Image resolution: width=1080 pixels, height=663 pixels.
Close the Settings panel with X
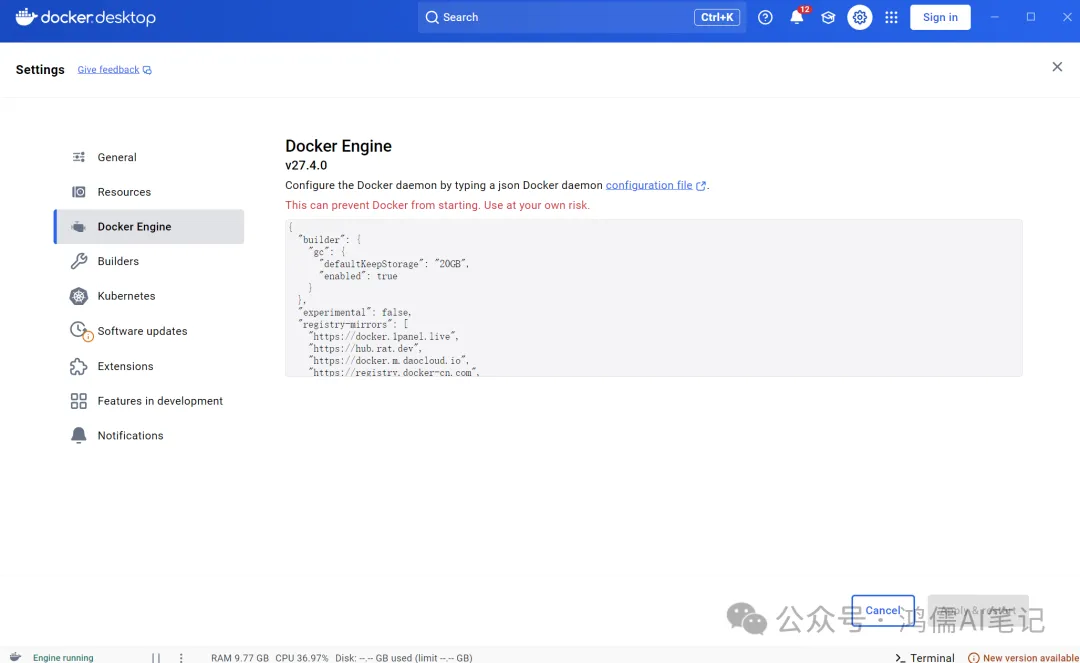1057,67
